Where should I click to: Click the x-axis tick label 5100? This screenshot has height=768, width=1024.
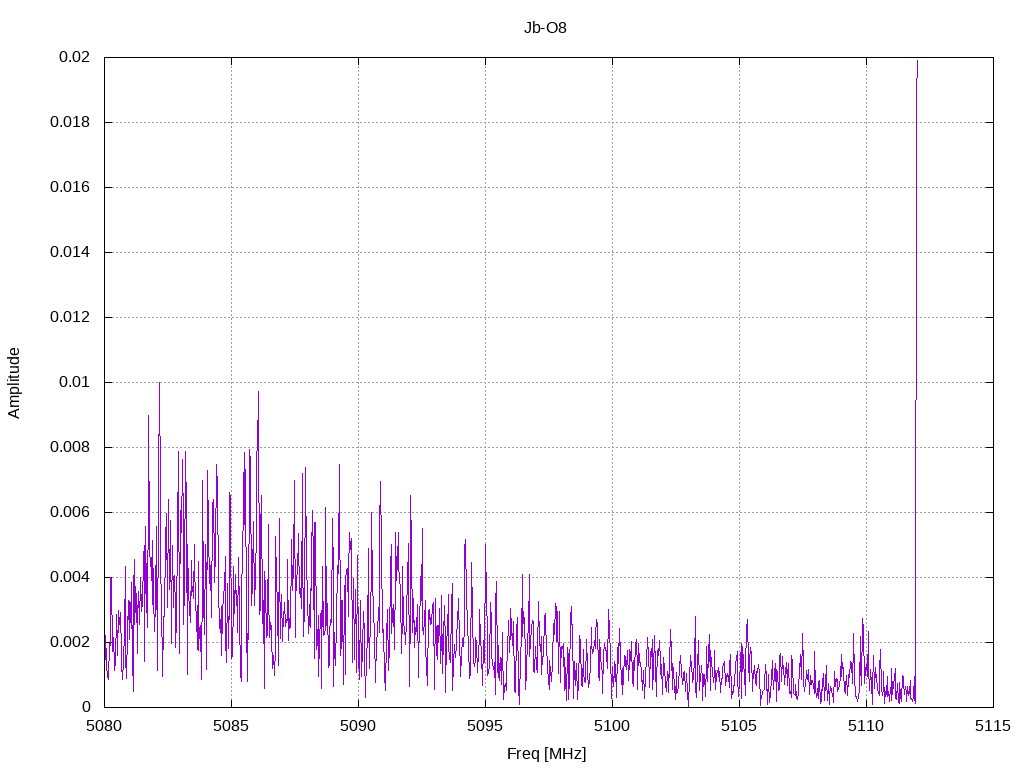click(613, 726)
